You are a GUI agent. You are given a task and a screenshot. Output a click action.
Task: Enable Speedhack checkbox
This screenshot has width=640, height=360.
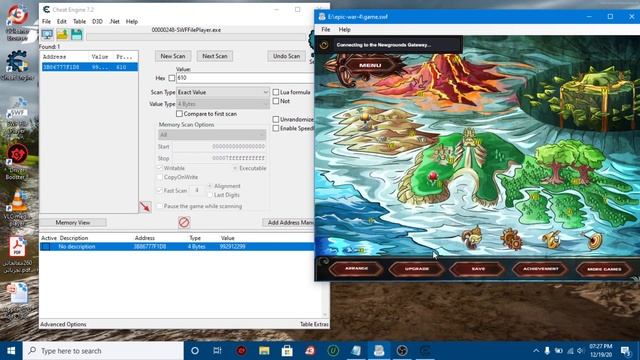point(276,128)
